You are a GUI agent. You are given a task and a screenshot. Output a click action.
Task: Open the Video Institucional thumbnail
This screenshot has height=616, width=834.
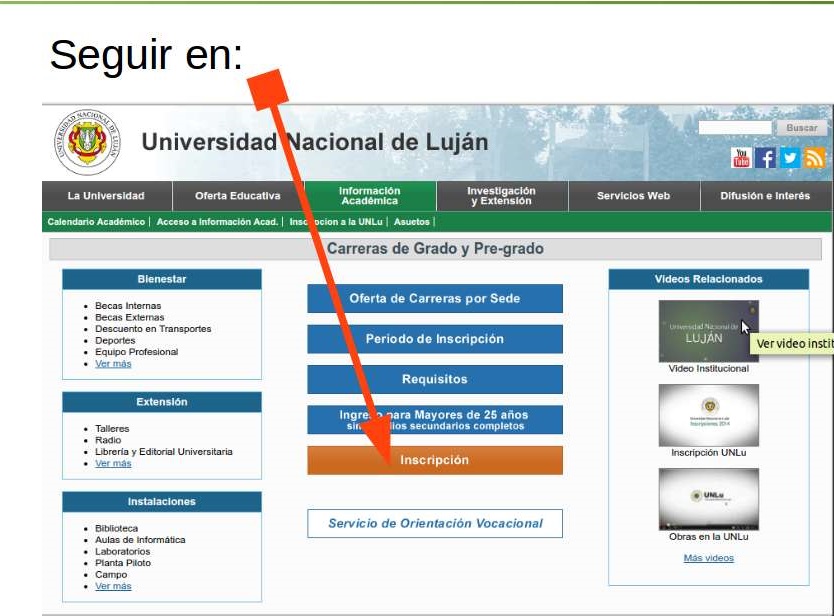click(x=708, y=331)
